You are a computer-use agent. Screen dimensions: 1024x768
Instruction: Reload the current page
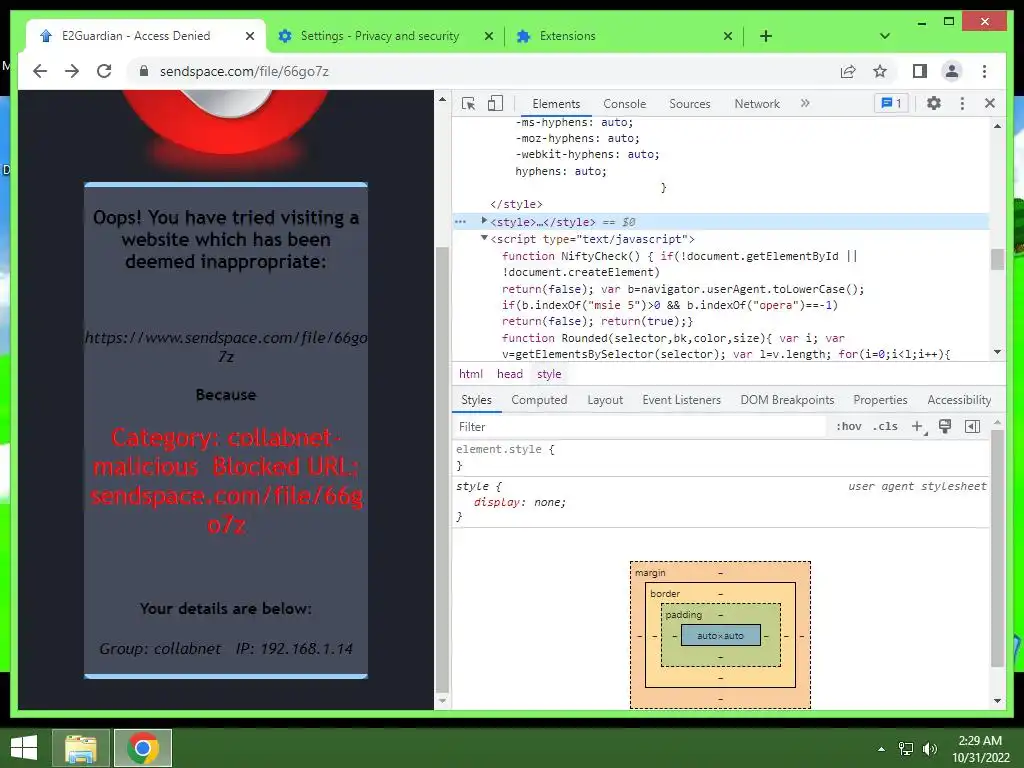[x=104, y=71]
